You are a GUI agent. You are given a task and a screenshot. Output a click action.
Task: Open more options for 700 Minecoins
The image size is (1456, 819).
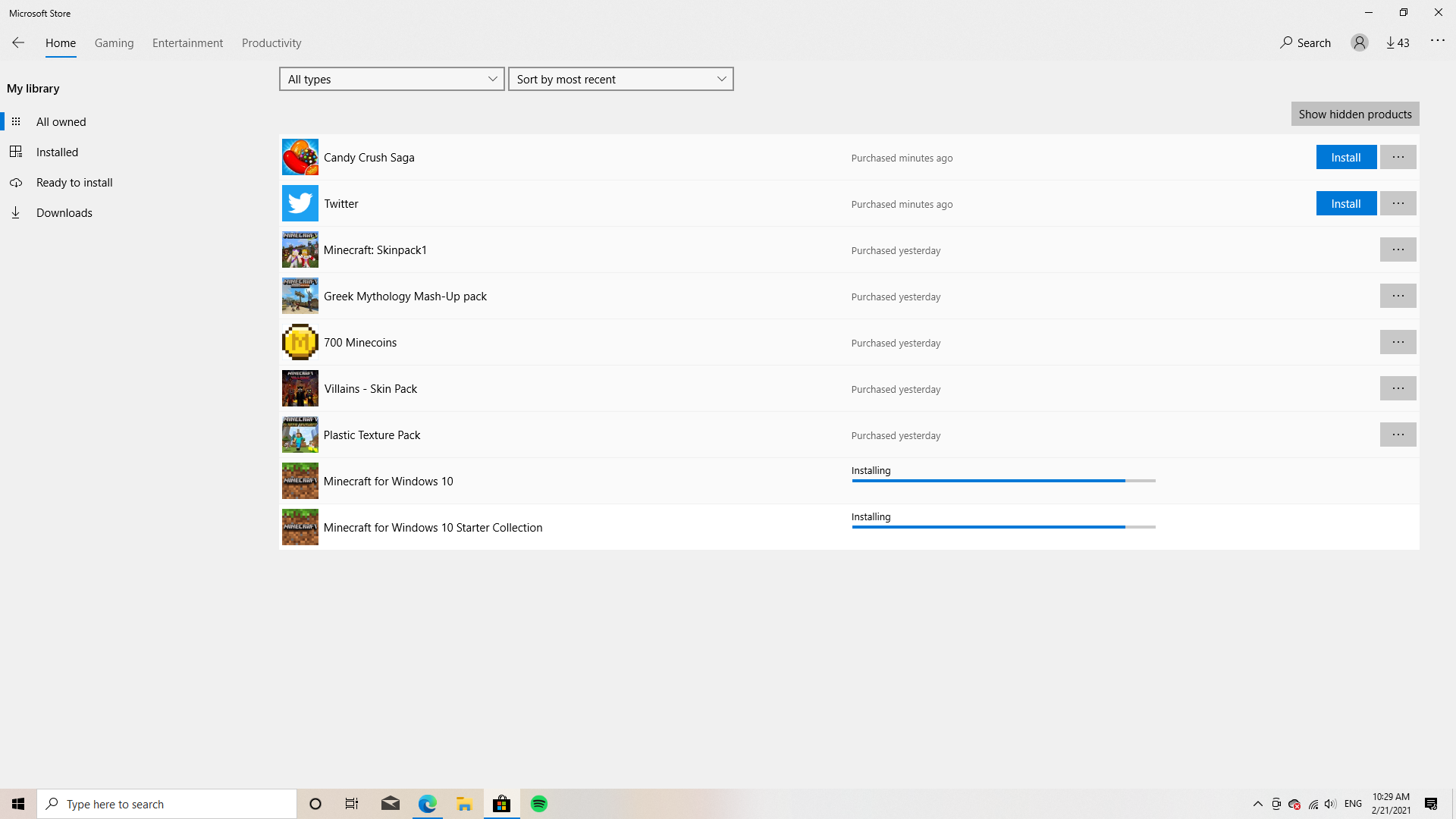click(1398, 343)
